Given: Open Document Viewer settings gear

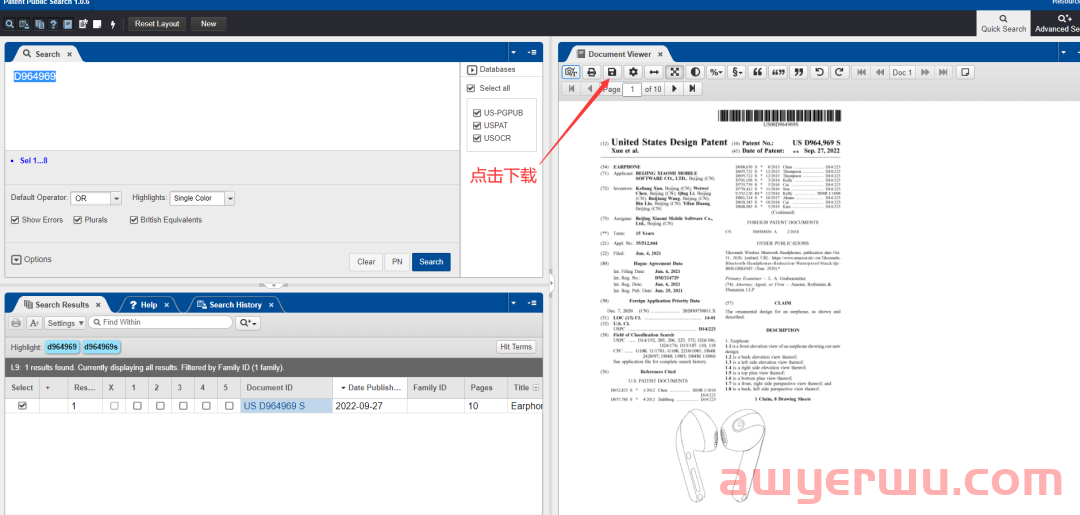Looking at the screenshot, I should pyautogui.click(x=633, y=72).
